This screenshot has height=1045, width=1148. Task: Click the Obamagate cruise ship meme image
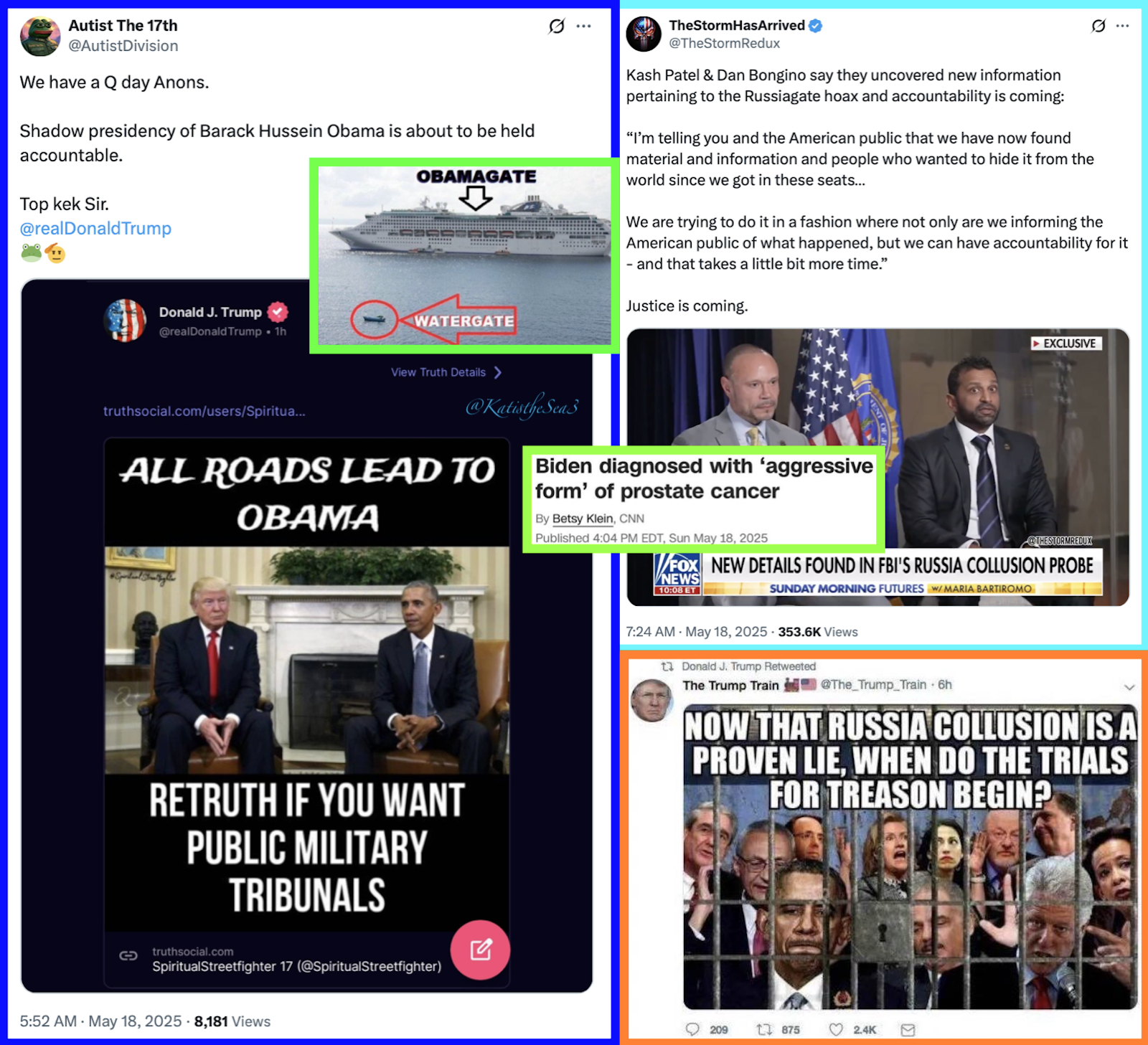click(464, 255)
